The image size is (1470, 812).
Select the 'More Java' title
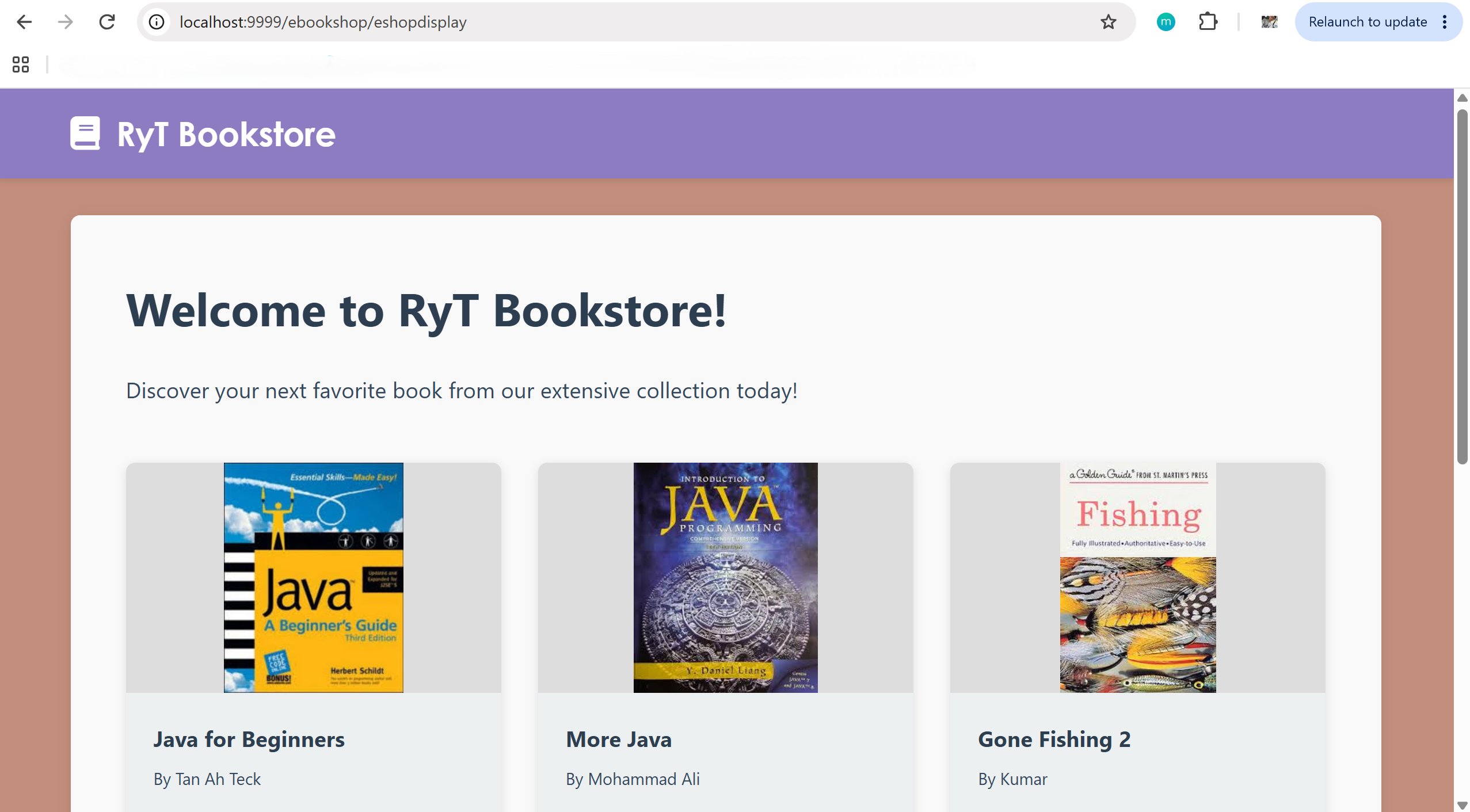(x=619, y=739)
